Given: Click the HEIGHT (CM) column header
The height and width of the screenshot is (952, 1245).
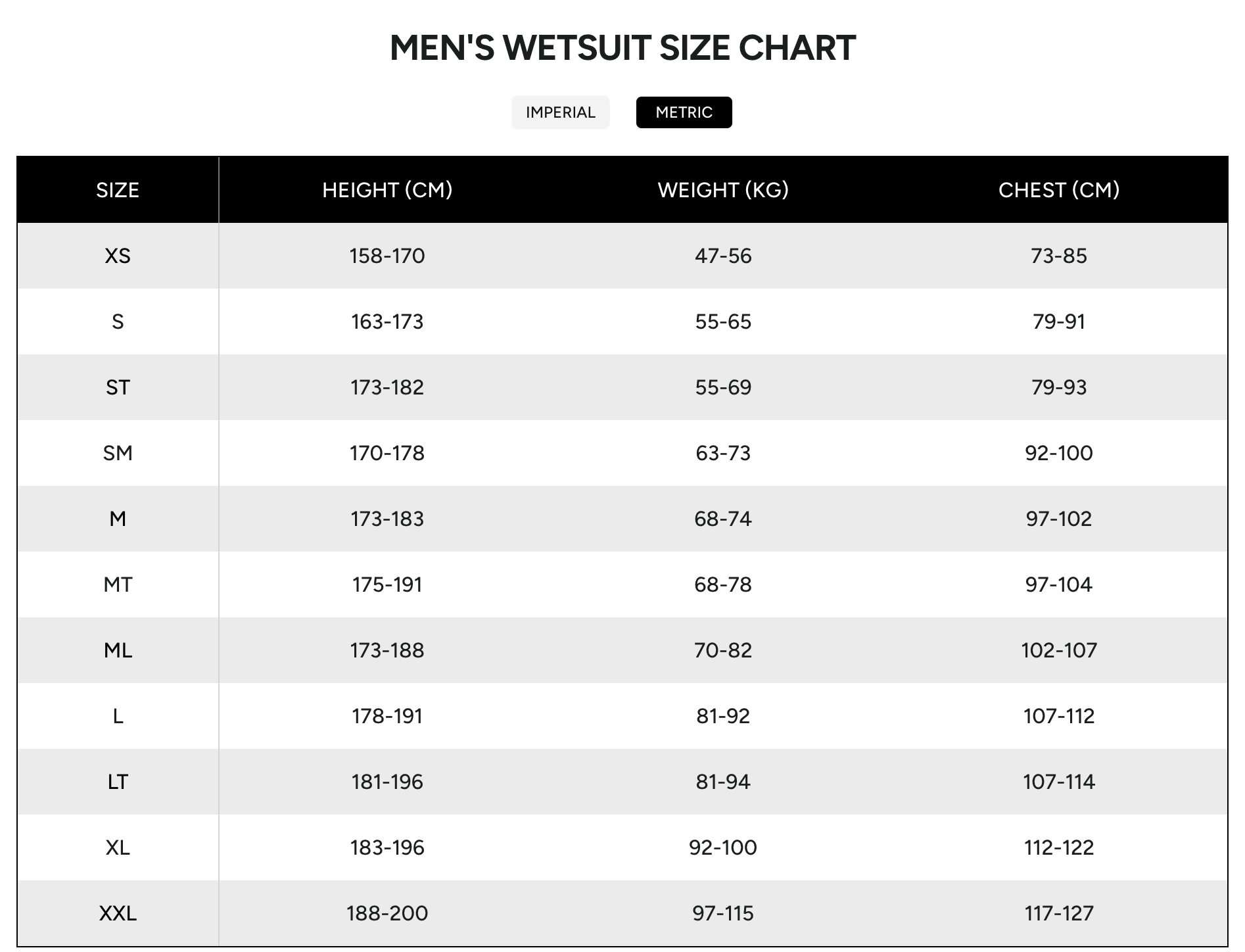Looking at the screenshot, I should tap(387, 190).
